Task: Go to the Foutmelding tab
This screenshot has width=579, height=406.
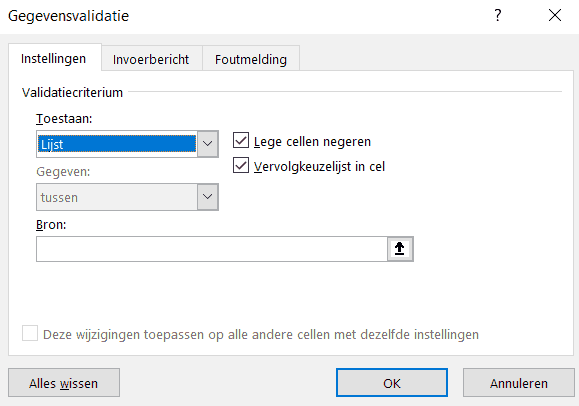Action: pos(251,59)
